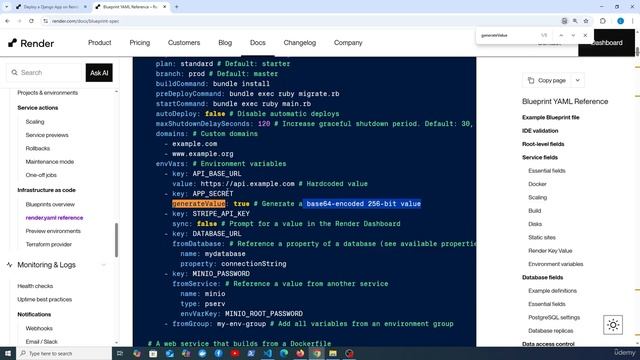This screenshot has height=360, width=640.
Task: Reload the page
Action: coord(31,21)
